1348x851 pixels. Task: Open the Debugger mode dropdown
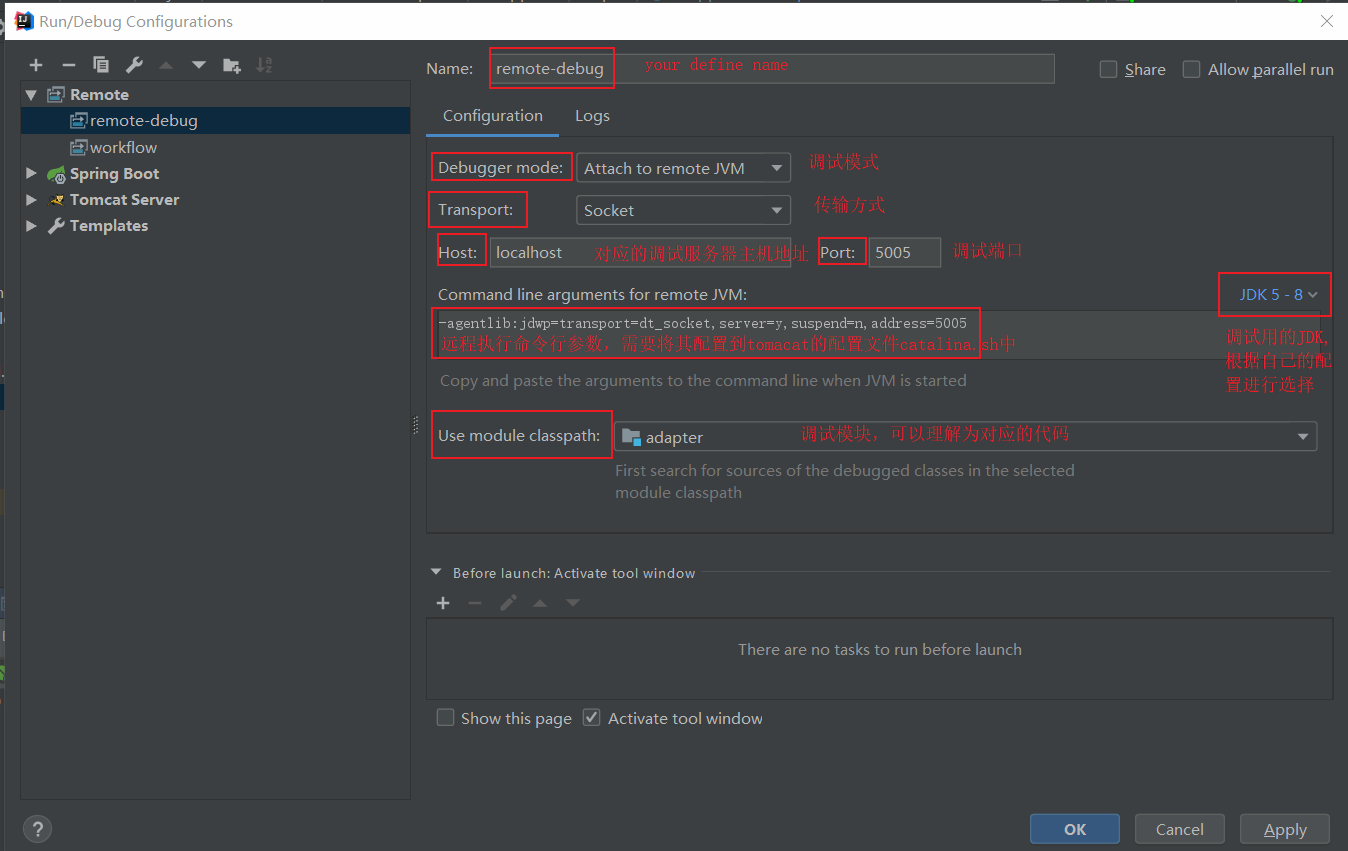click(683, 168)
